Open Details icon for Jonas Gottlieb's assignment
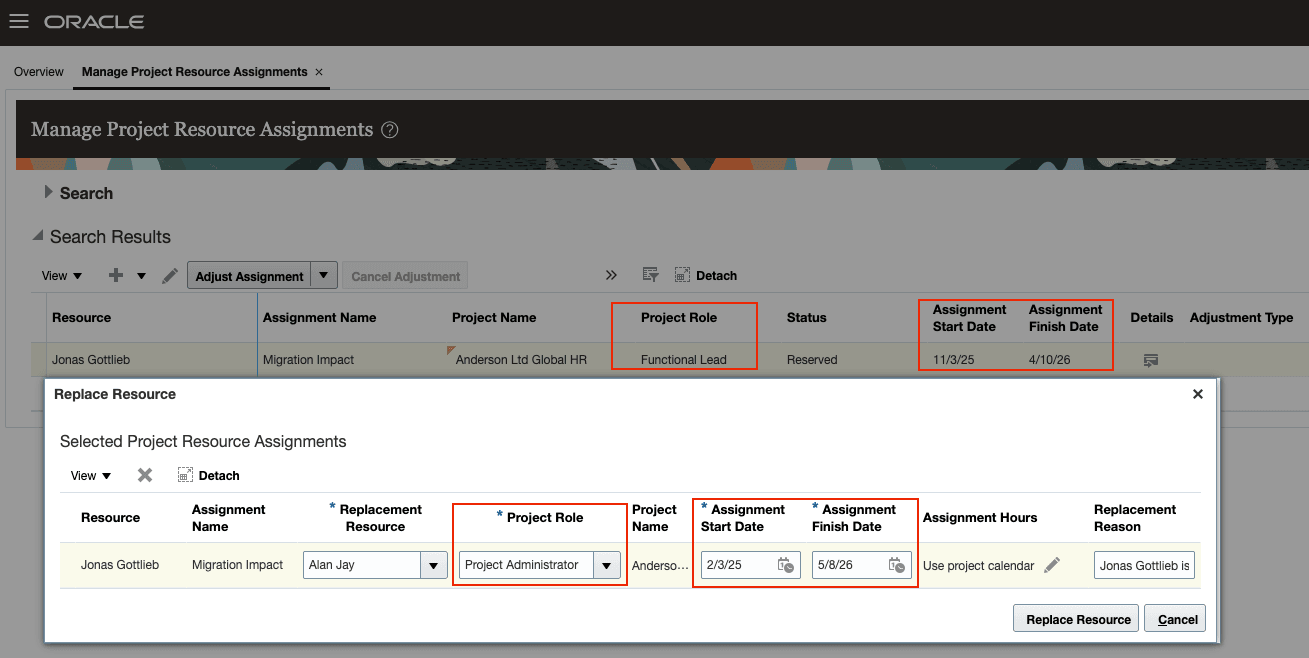1309x658 pixels. point(1151,359)
